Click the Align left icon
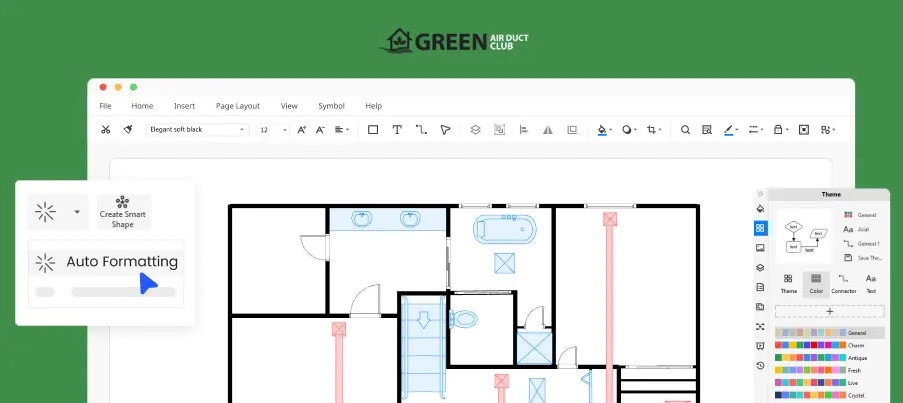This screenshot has width=903, height=403. click(523, 130)
